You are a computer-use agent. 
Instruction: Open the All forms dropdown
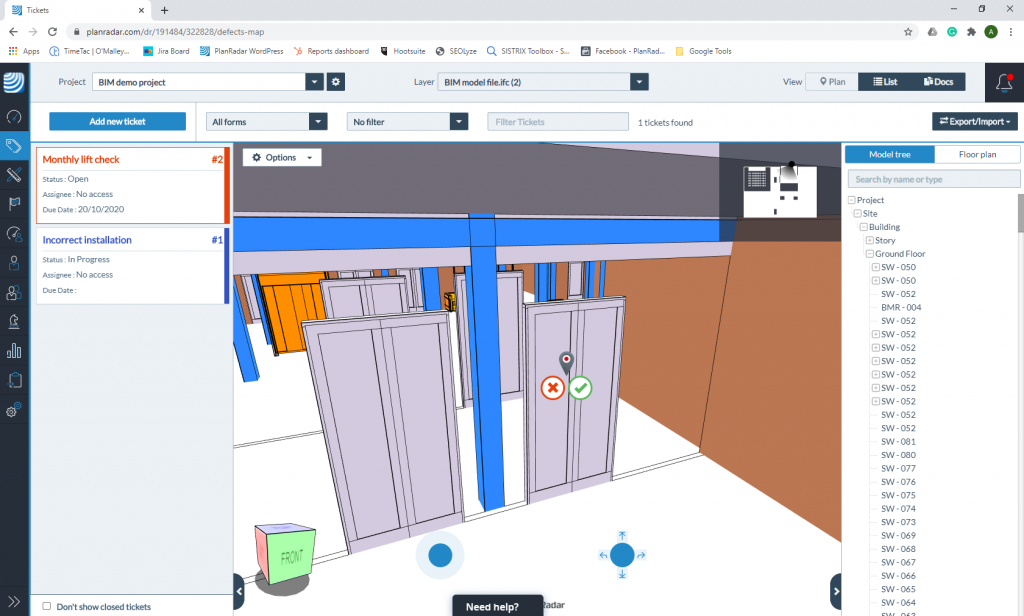[x=268, y=122]
